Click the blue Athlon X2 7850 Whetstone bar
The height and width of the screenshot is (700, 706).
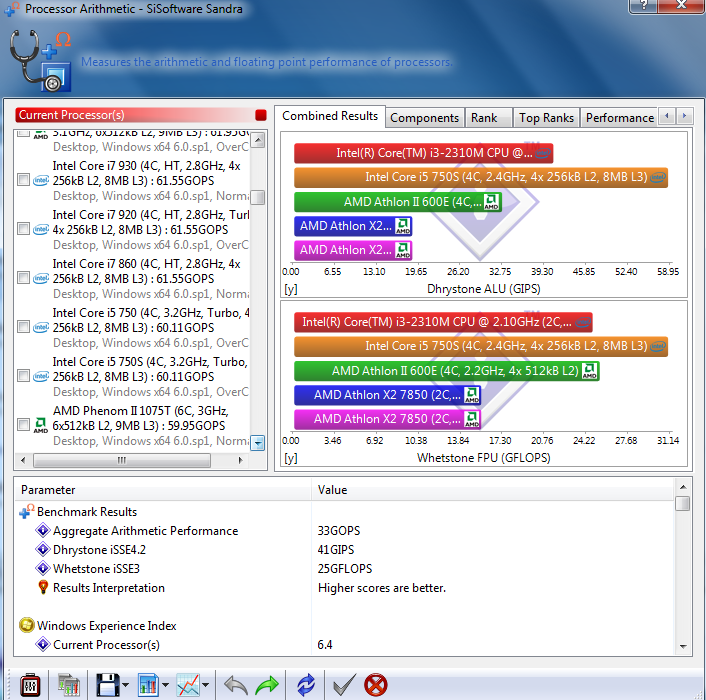click(387, 395)
